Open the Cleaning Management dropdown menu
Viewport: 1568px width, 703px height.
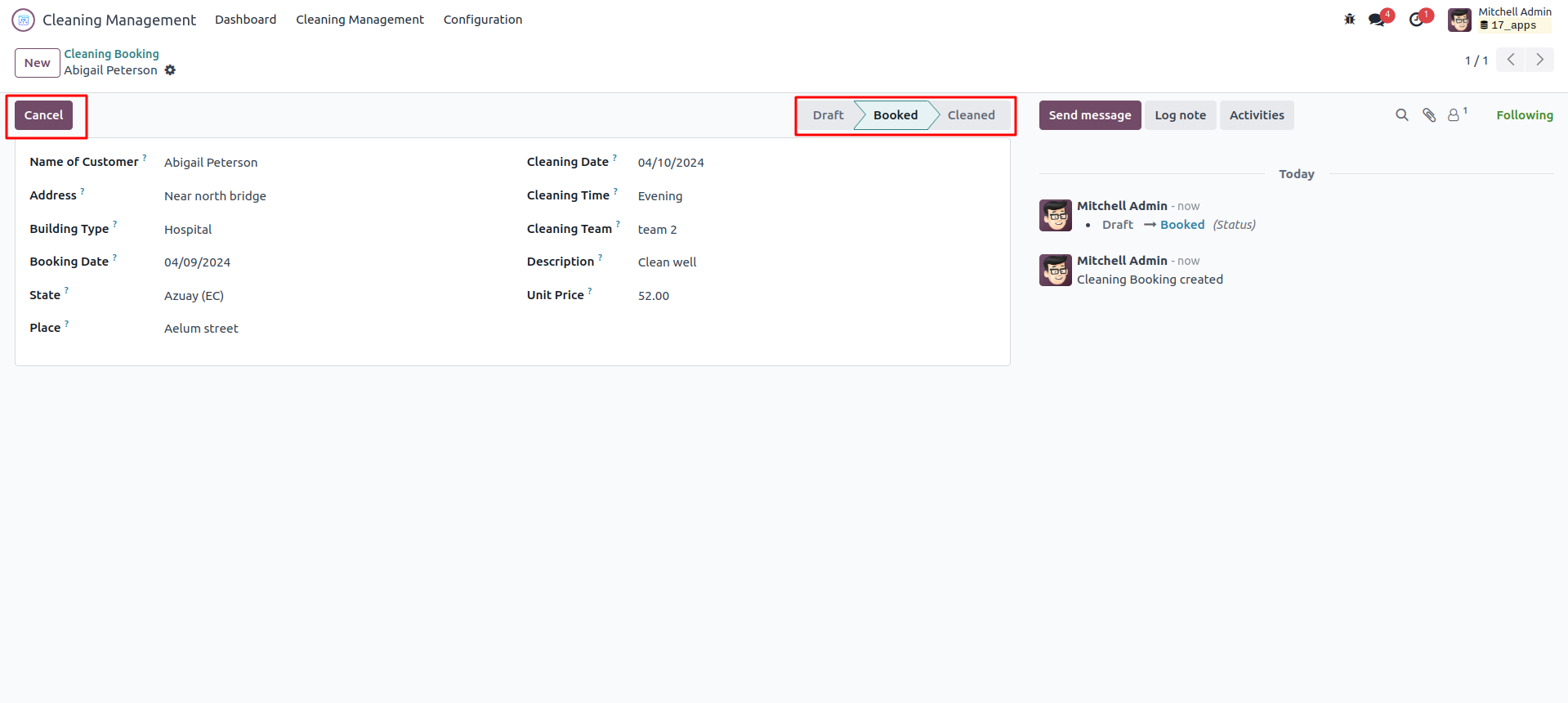(x=360, y=20)
